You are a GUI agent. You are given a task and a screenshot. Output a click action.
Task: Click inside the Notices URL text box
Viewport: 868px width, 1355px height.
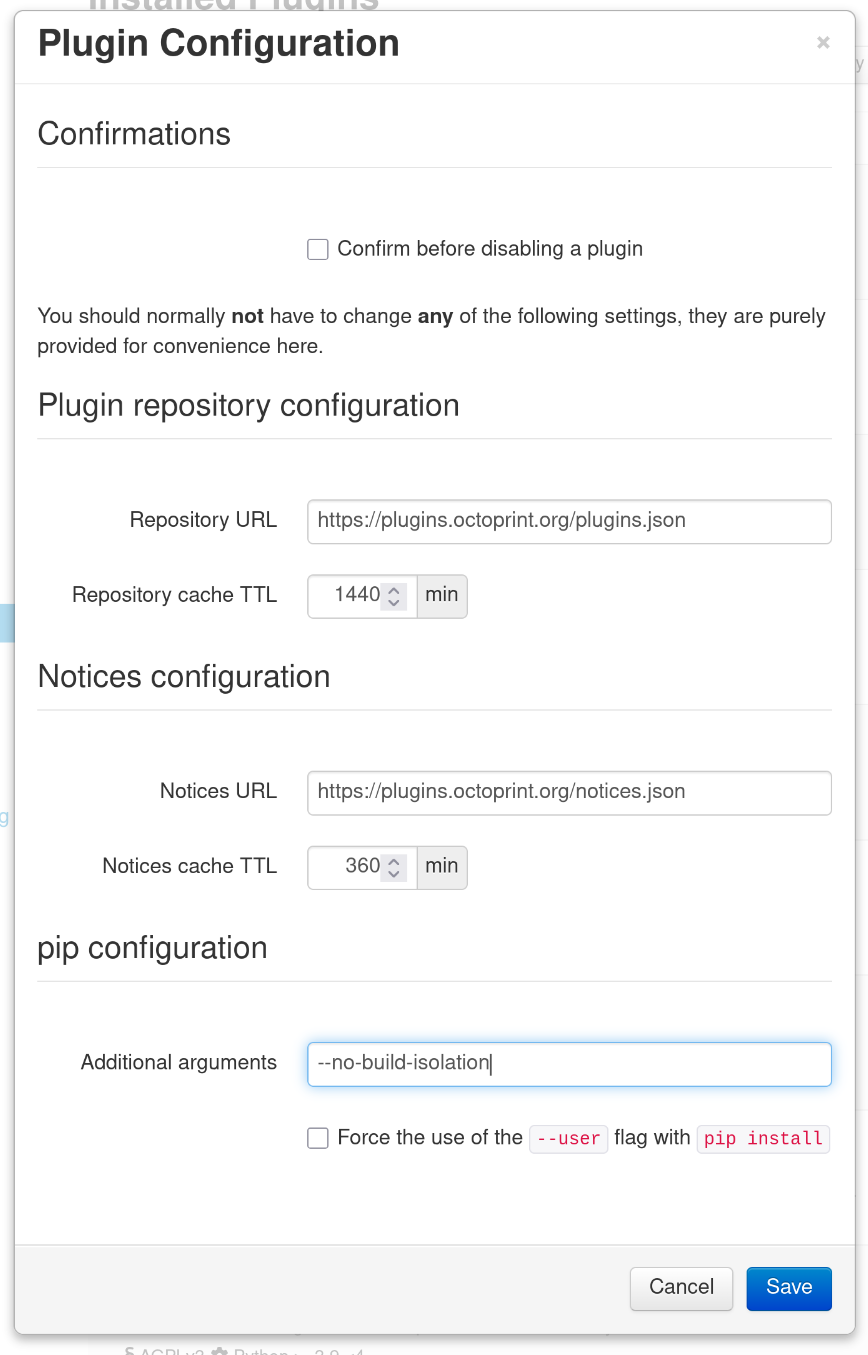click(x=568, y=792)
